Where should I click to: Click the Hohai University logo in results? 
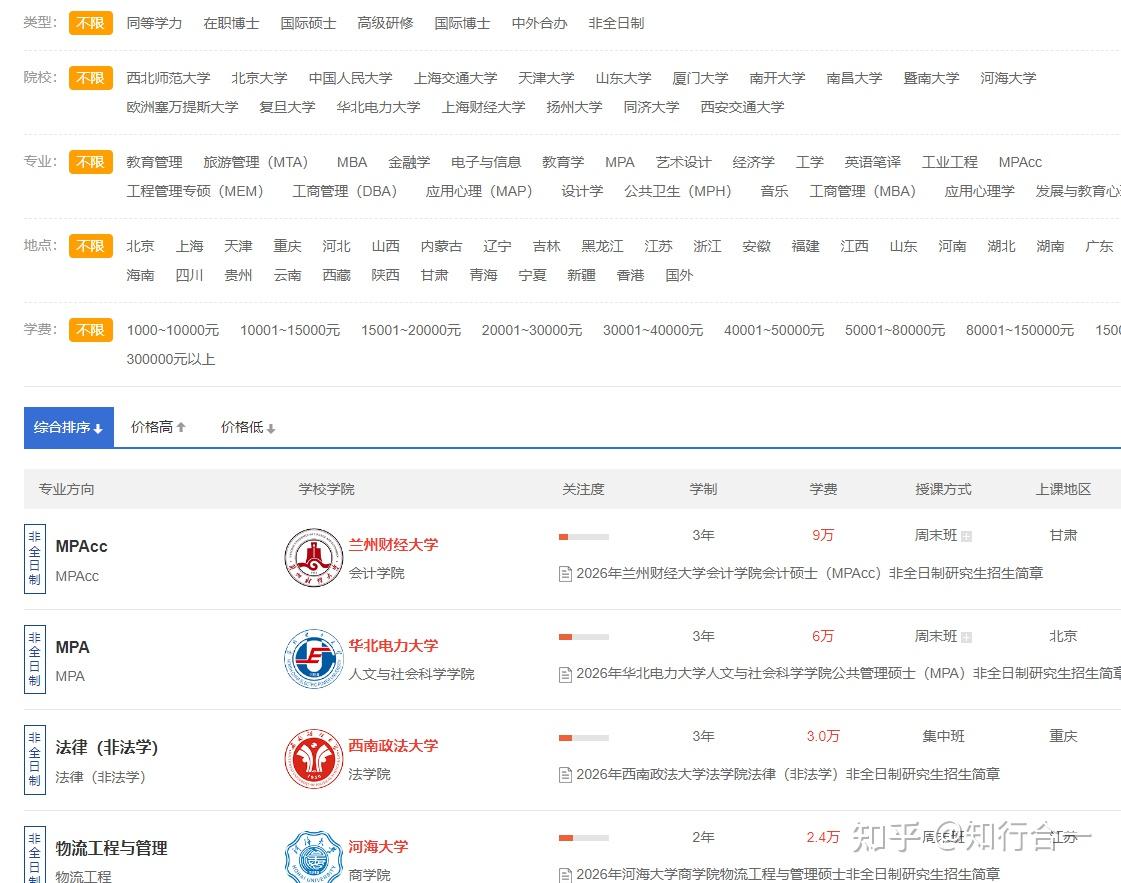[x=313, y=857]
